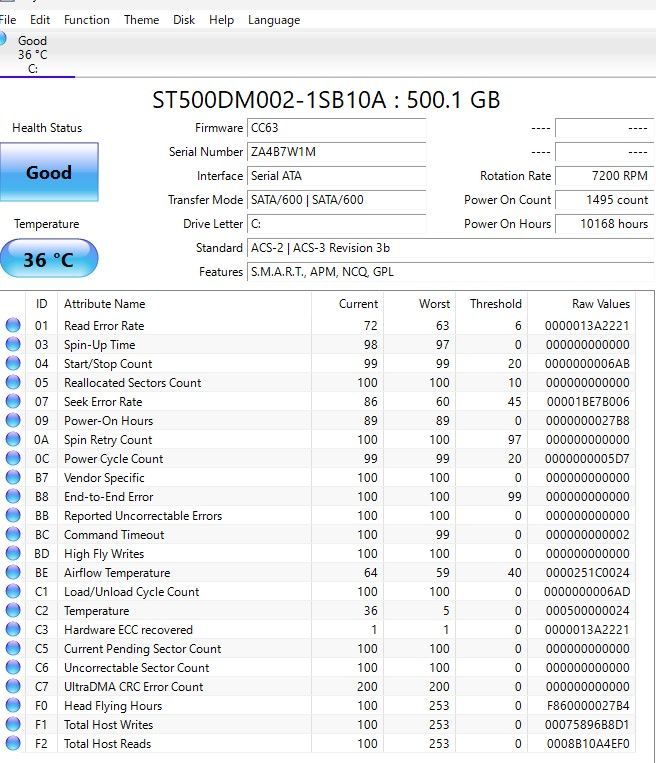Image resolution: width=656 pixels, height=763 pixels.
Task: Select the Reallocated Sectors Count attribute name
Action: (x=132, y=382)
